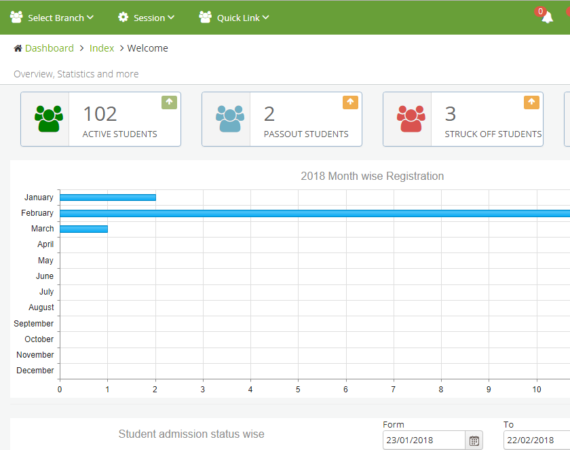Click the Session gear icon
This screenshot has width=570, height=450.
pyautogui.click(x=123, y=17)
